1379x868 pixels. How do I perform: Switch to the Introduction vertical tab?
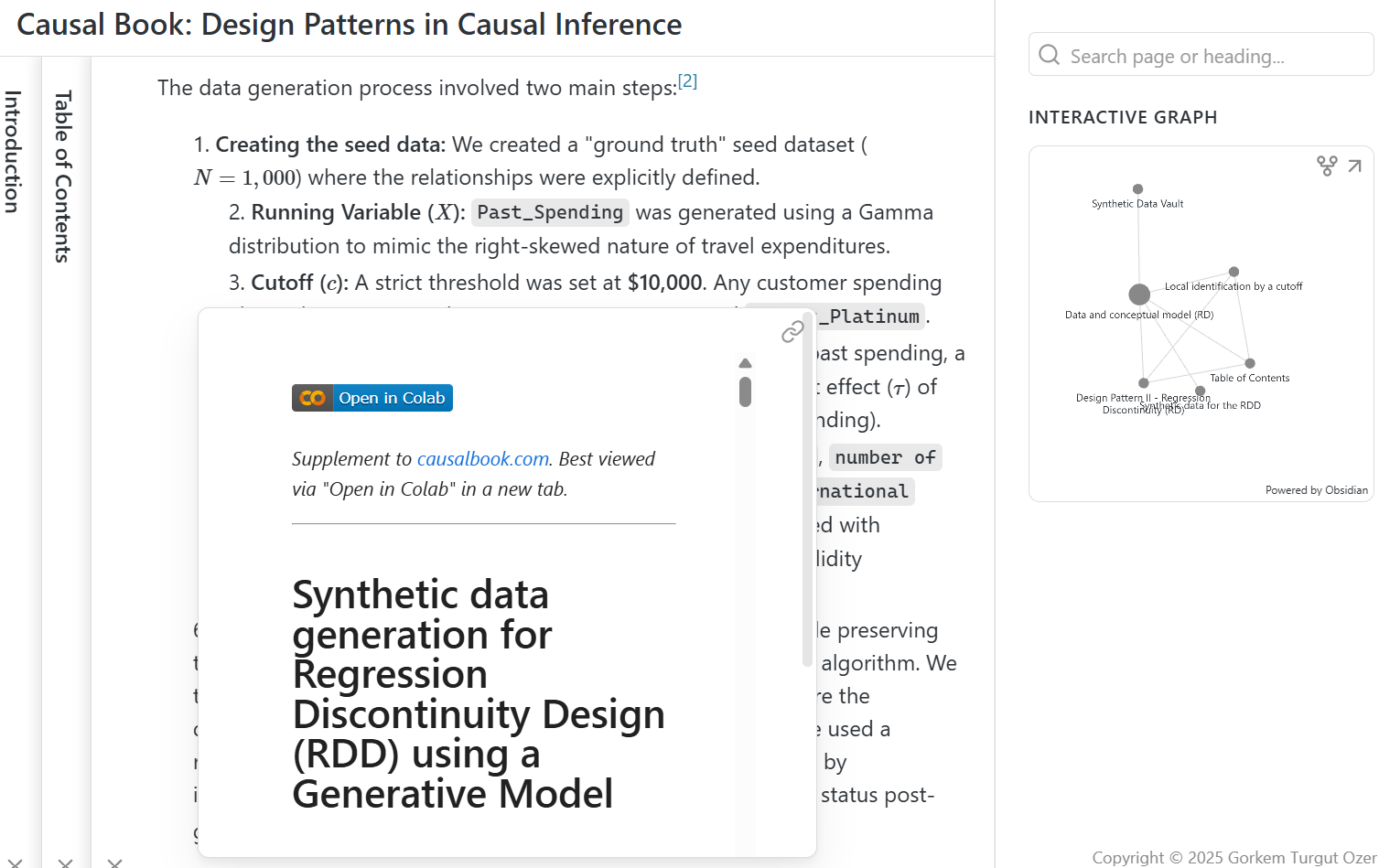coord(13,152)
